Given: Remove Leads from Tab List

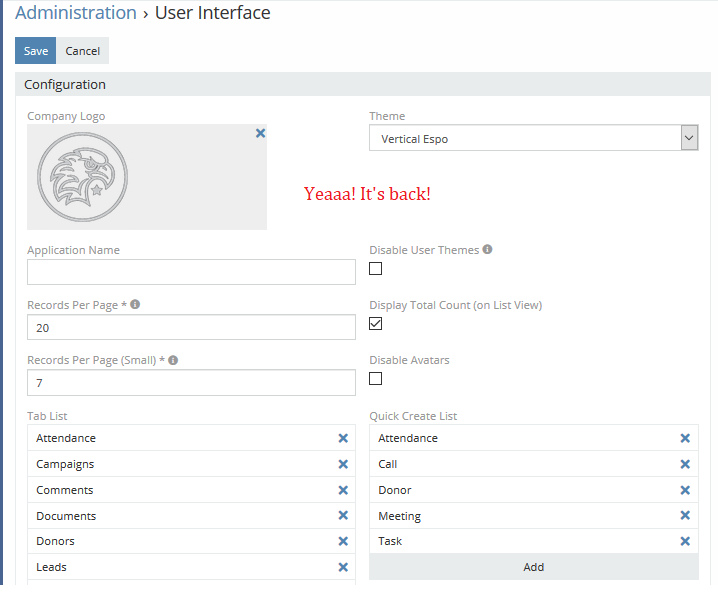Looking at the screenshot, I should pyautogui.click(x=343, y=567).
